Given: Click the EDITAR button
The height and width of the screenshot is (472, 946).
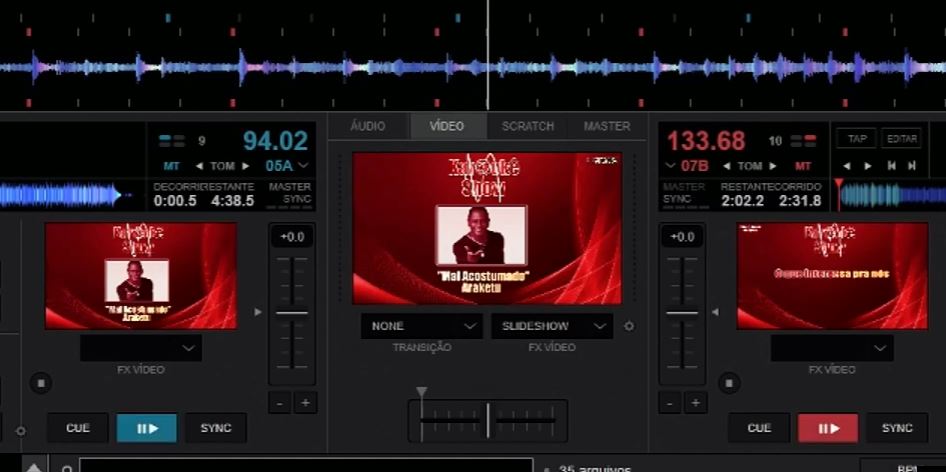Looking at the screenshot, I should 902,139.
